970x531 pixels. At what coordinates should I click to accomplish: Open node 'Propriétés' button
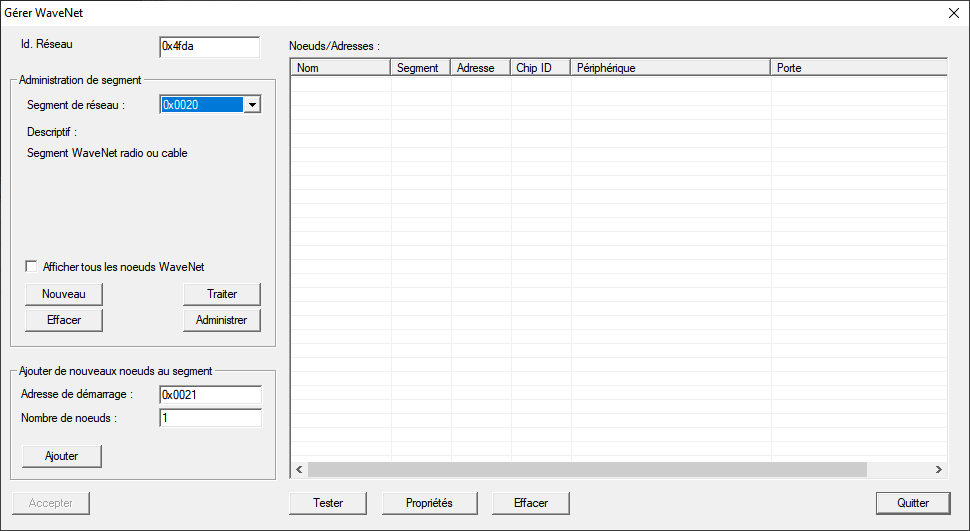429,503
